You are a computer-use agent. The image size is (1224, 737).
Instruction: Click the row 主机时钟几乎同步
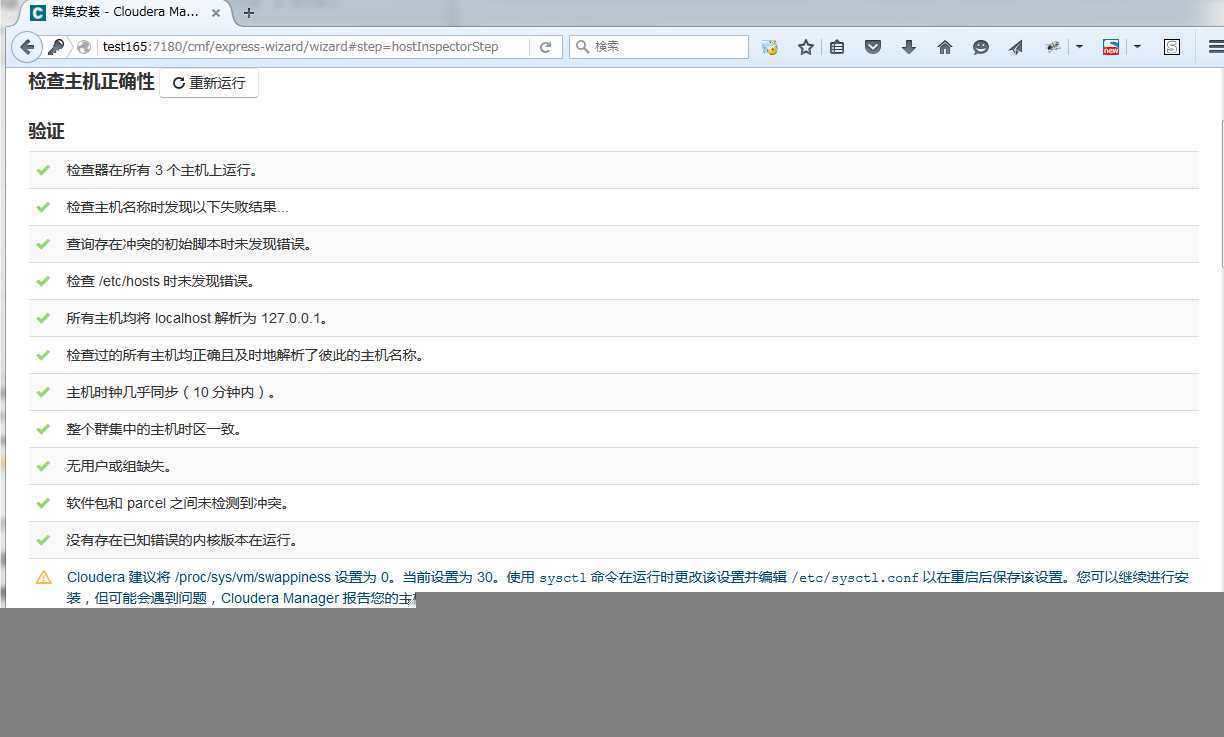tap(613, 392)
